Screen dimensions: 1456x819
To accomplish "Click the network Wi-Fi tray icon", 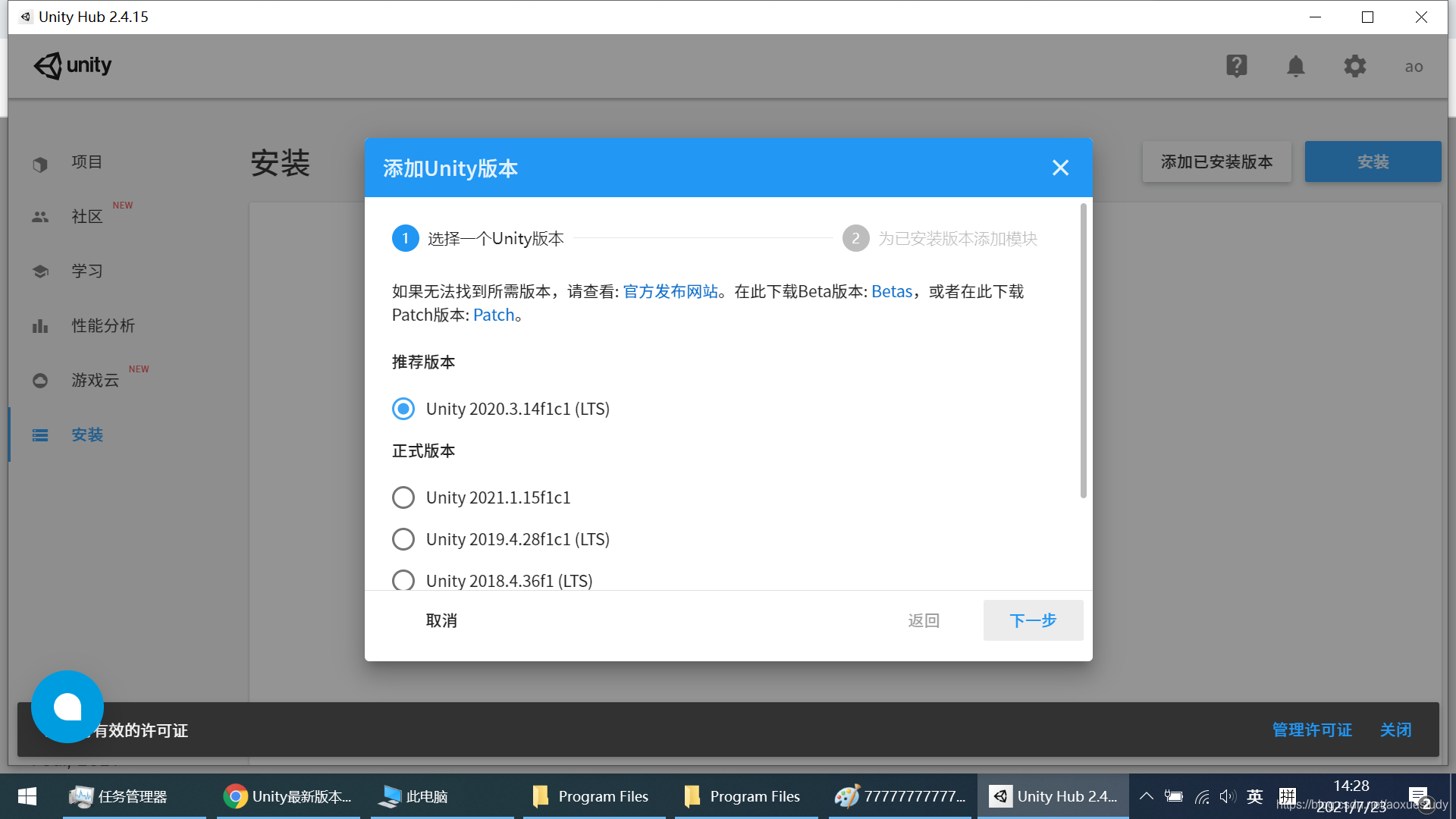I will [x=1202, y=796].
